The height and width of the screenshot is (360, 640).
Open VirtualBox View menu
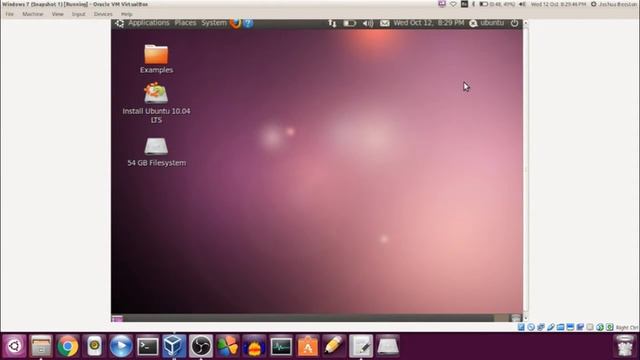[x=58, y=14]
